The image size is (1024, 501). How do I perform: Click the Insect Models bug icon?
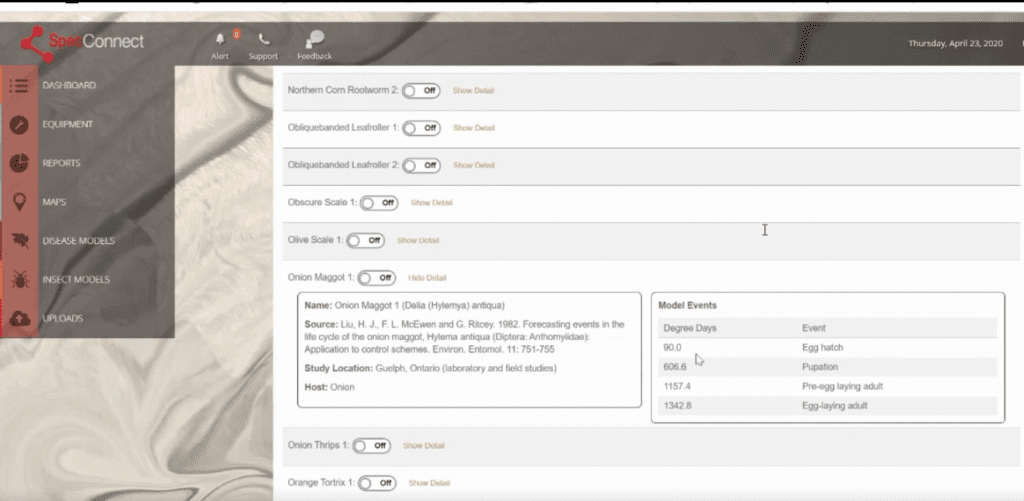(x=19, y=280)
